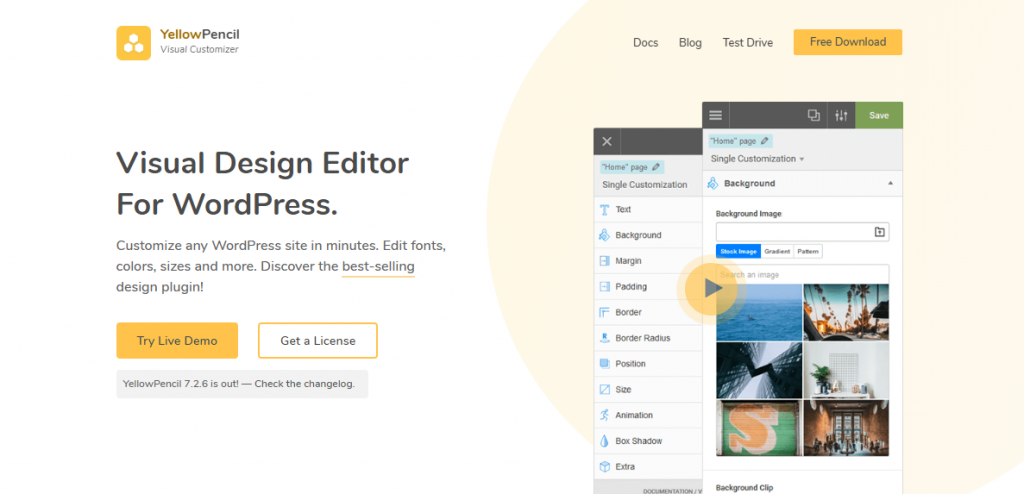Click the Extra cube icon
Image resolution: width=1024 pixels, height=494 pixels.
click(x=605, y=467)
